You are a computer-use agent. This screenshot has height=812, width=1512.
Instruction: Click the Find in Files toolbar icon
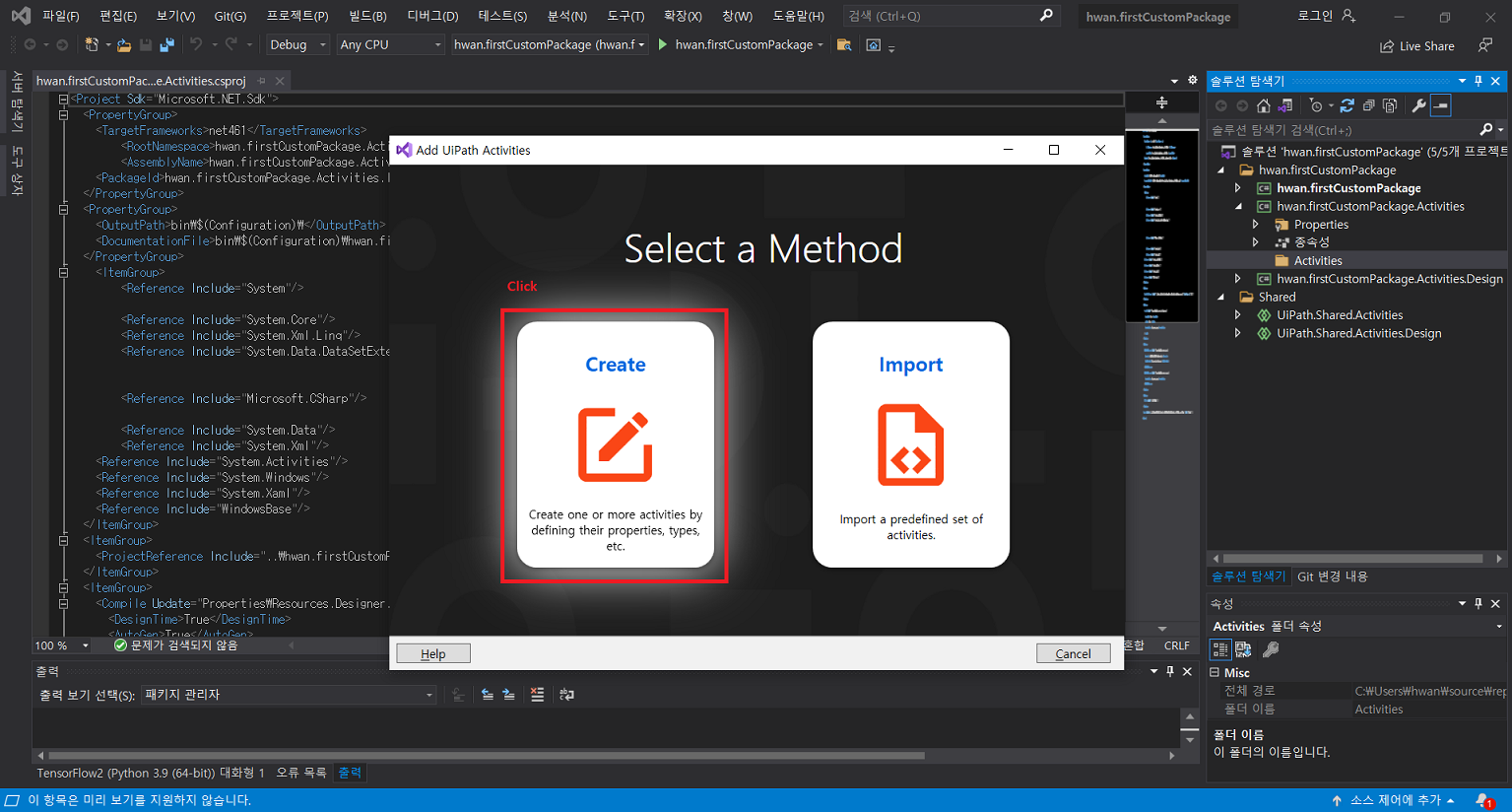point(844,44)
